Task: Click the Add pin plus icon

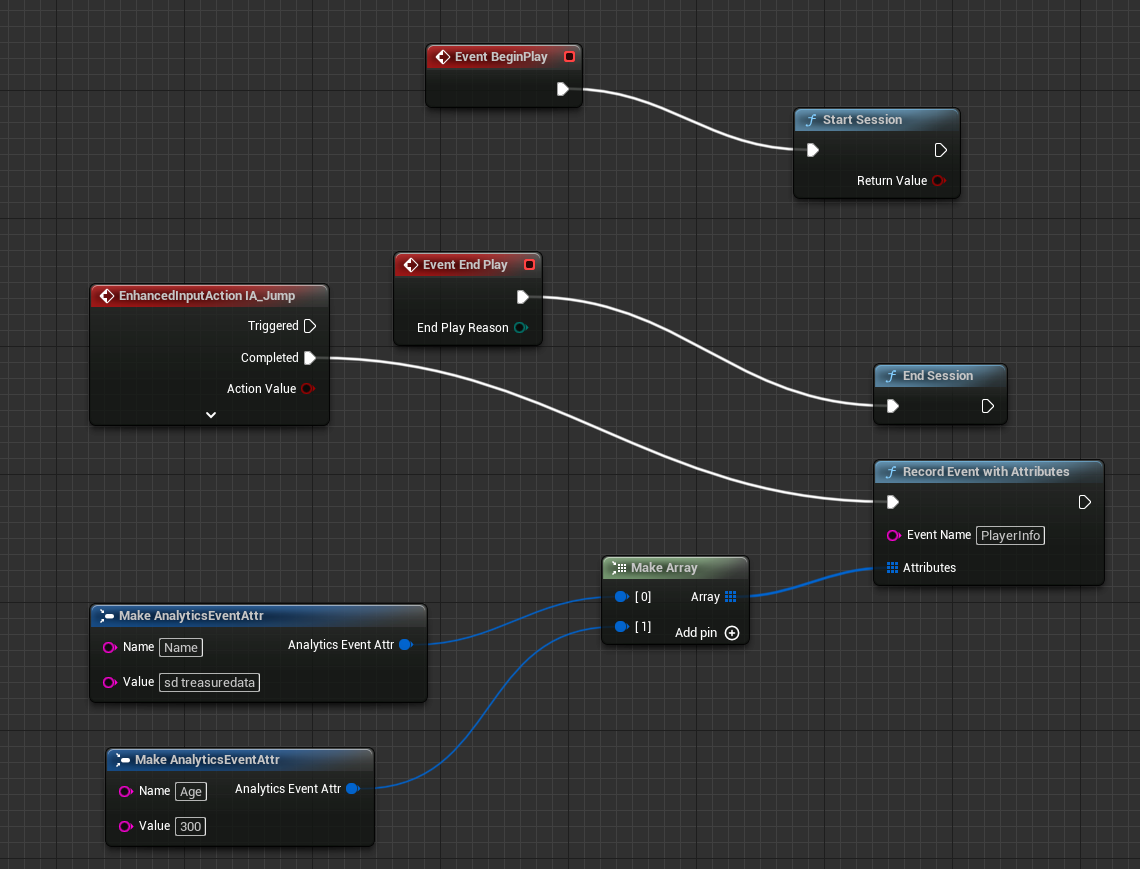Action: [732, 633]
